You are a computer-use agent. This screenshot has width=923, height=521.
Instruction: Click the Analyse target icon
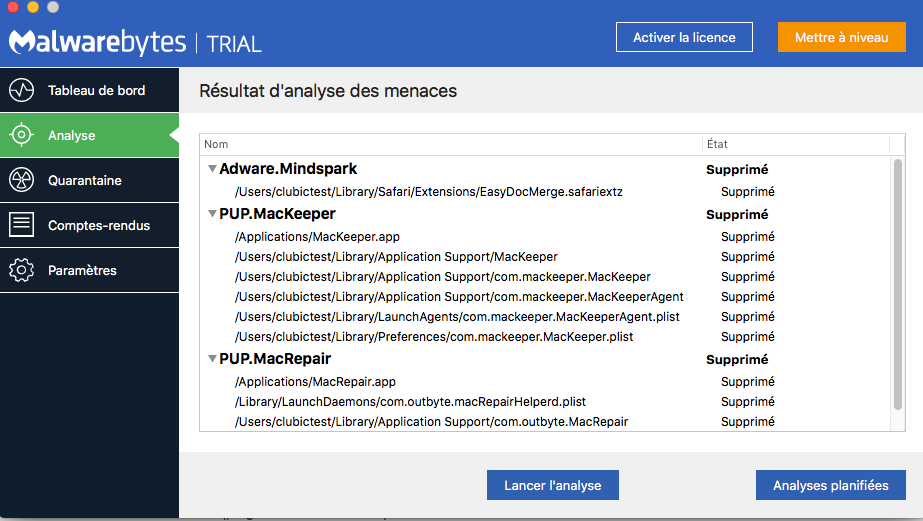(22, 135)
